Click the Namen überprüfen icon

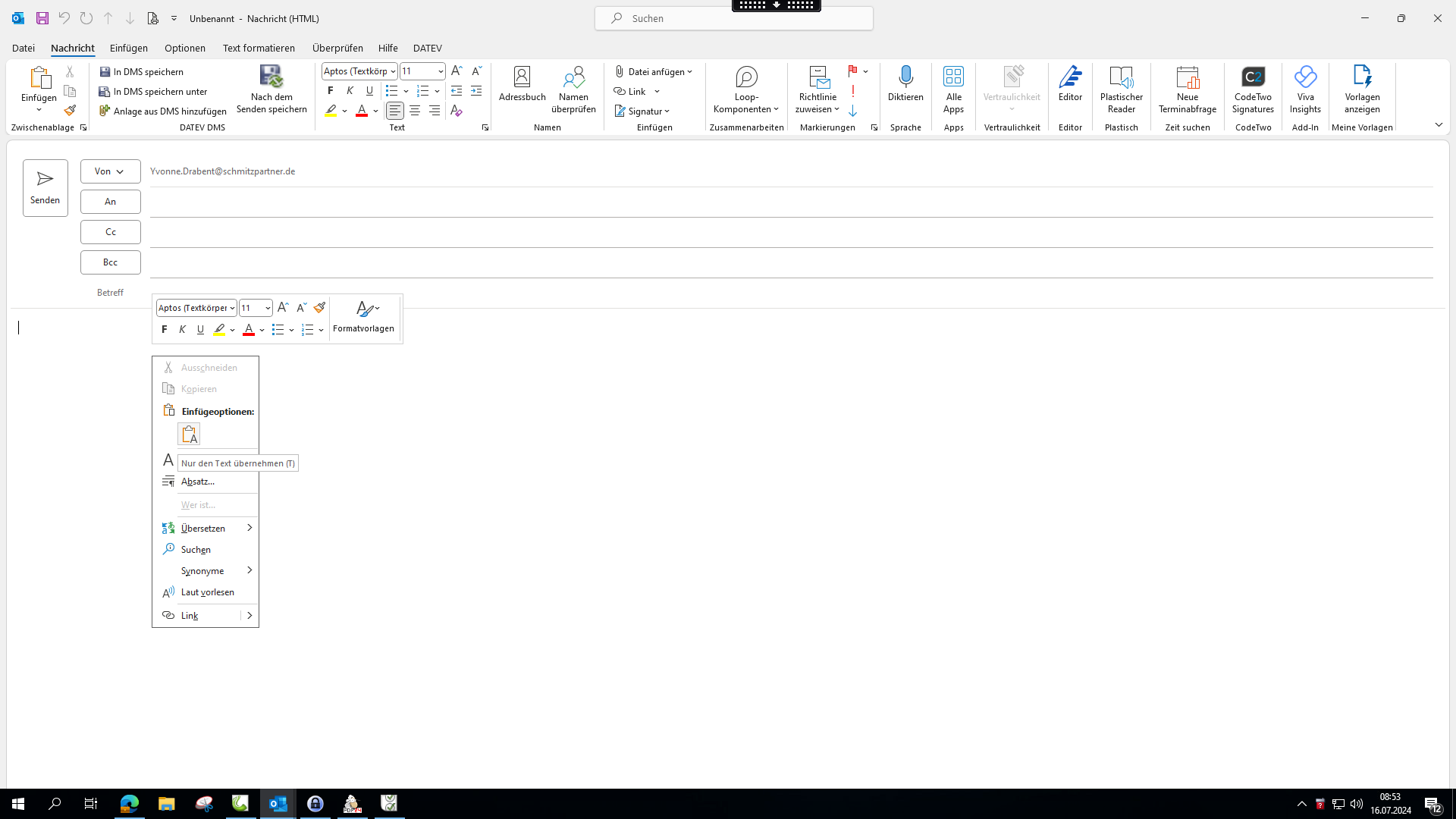tap(573, 77)
